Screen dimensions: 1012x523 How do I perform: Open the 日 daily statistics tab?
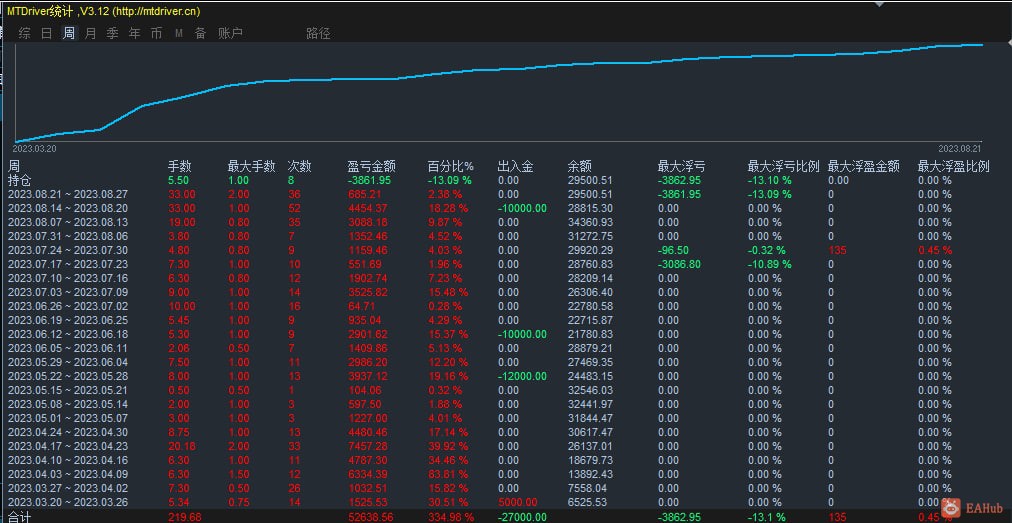(x=46, y=34)
